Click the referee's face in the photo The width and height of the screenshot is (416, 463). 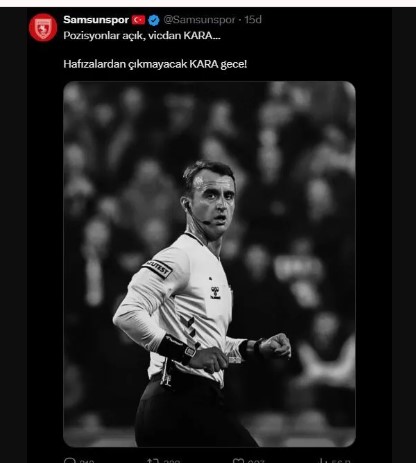pos(213,202)
